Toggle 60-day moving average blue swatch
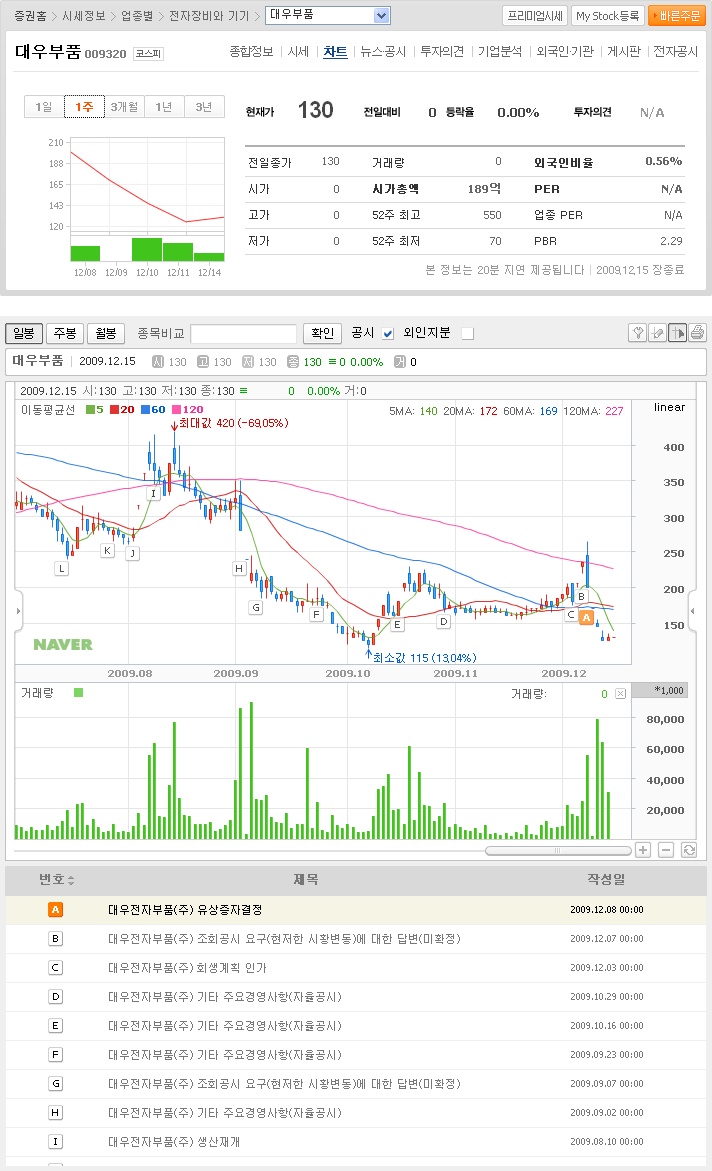 click(145, 409)
